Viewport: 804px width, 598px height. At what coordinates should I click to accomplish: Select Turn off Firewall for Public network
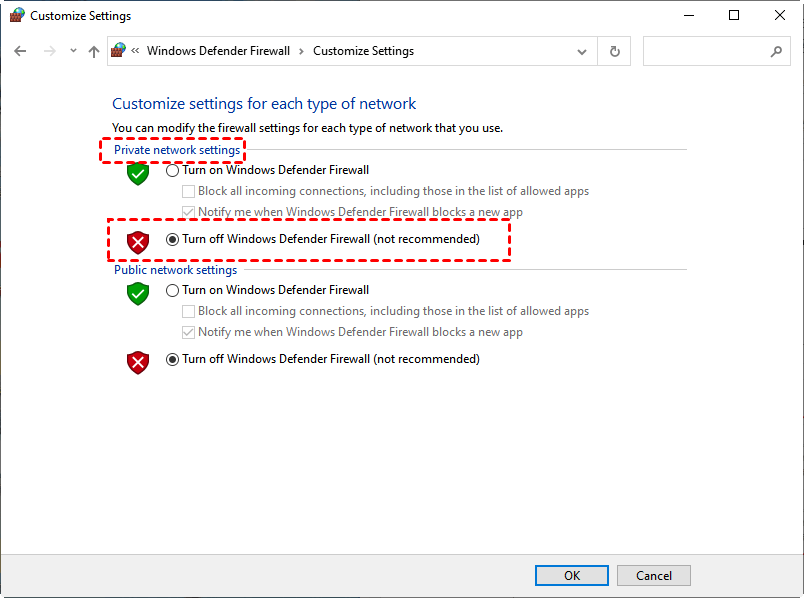tap(173, 359)
